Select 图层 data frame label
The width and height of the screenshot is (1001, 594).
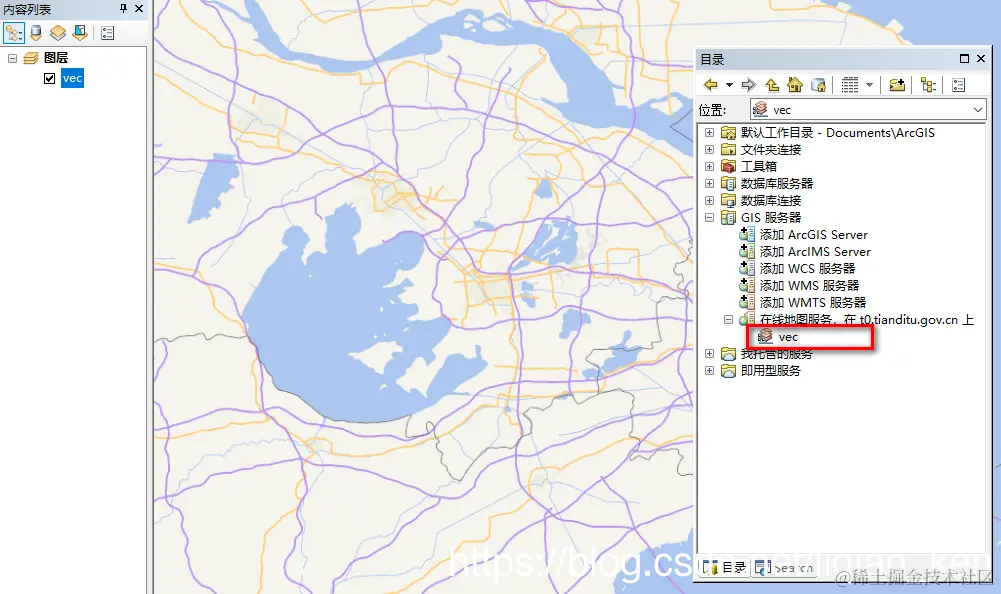(x=56, y=58)
